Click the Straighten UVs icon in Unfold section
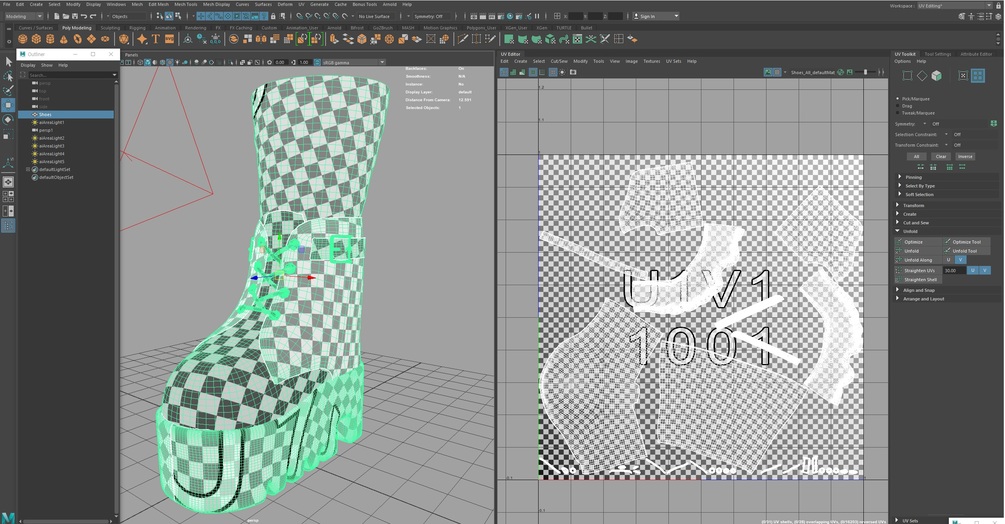This screenshot has width=1005, height=524. point(899,270)
